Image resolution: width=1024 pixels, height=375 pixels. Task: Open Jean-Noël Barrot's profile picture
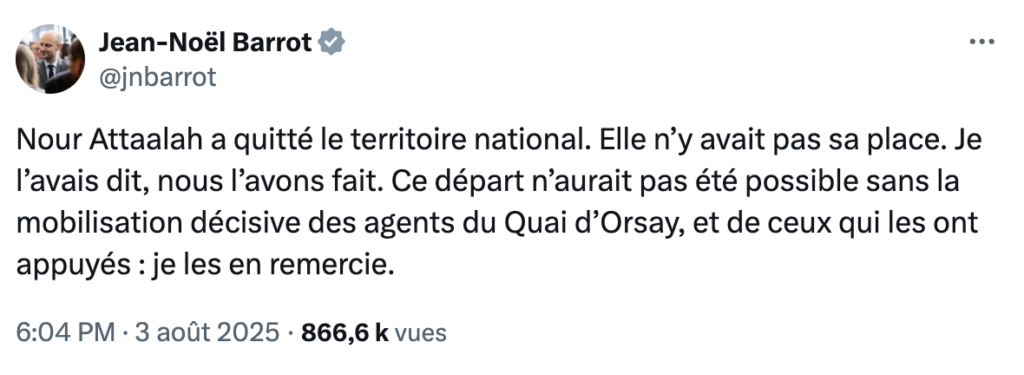tap(50, 59)
